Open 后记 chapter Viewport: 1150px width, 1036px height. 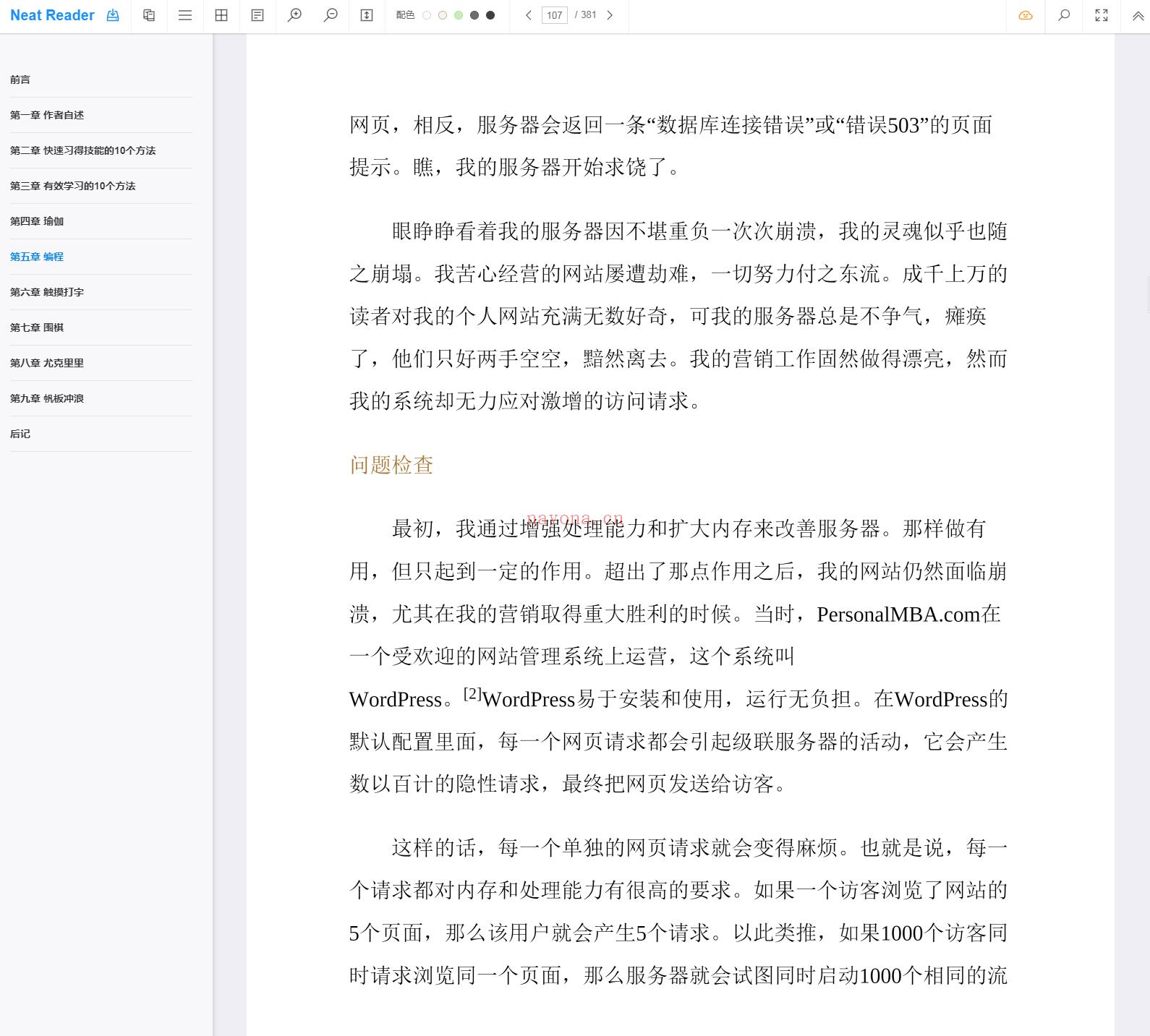pyautogui.click(x=20, y=434)
